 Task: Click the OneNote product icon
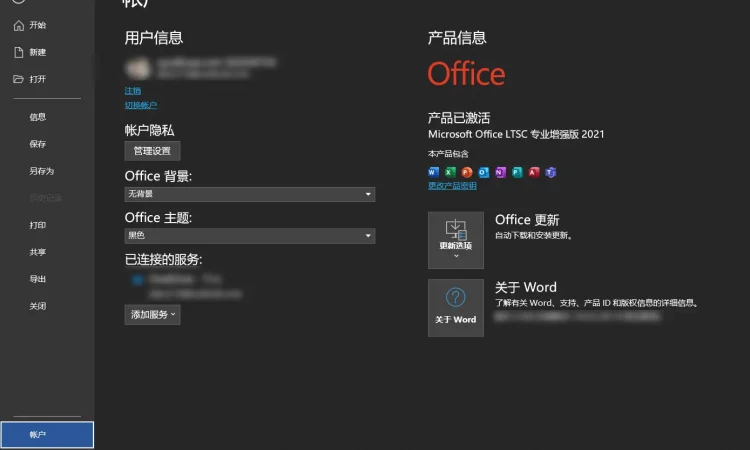tap(500, 172)
